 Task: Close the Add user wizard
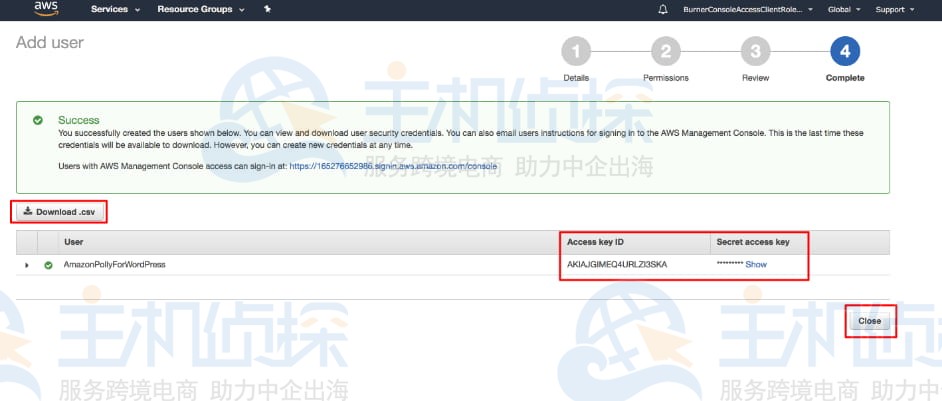pos(869,321)
